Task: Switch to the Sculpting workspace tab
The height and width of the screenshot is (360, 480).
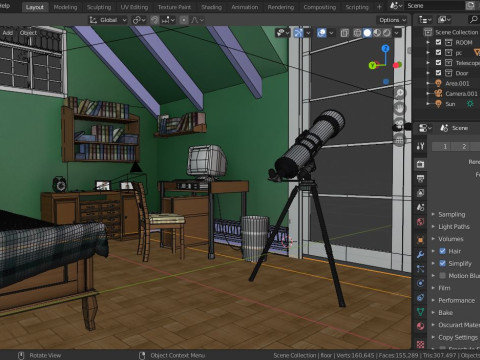Action: point(99,7)
